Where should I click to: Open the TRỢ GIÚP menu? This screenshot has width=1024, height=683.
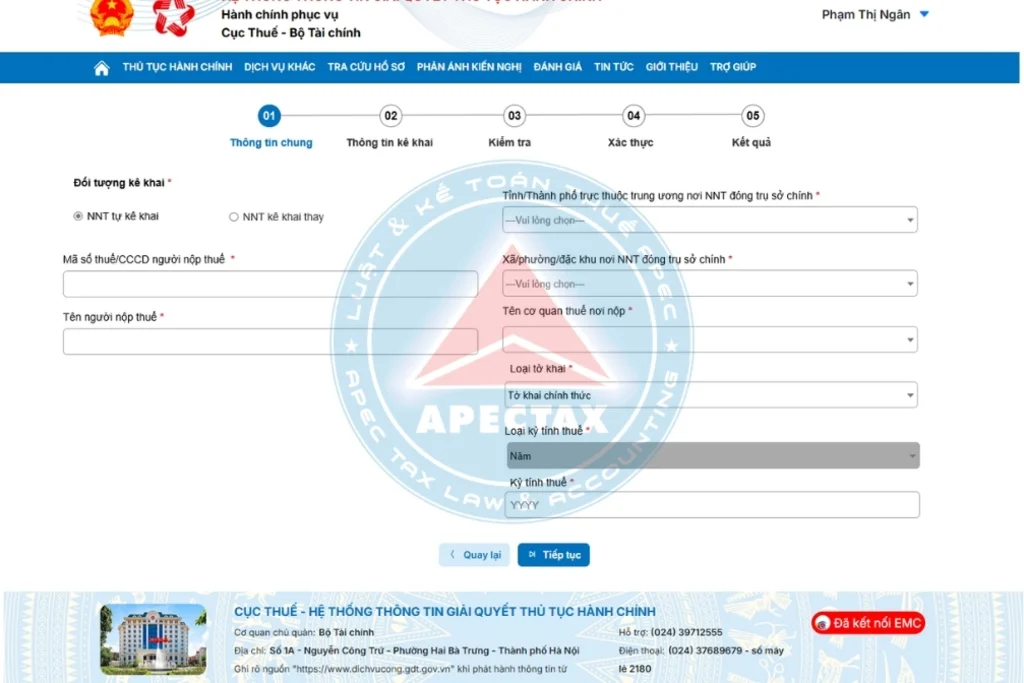(733, 67)
